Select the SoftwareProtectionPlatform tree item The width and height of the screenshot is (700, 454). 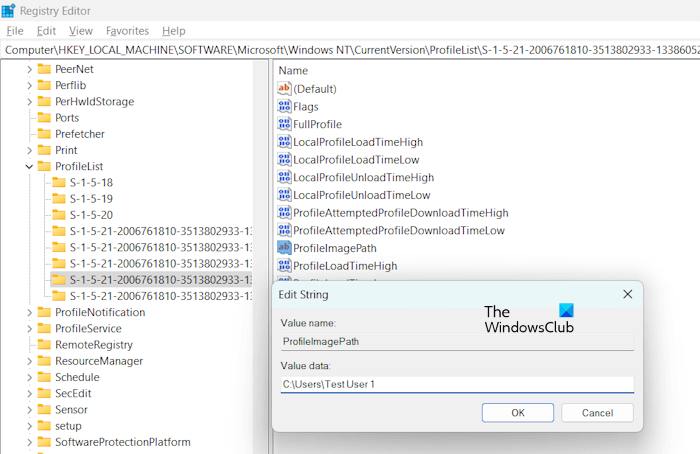[122, 442]
